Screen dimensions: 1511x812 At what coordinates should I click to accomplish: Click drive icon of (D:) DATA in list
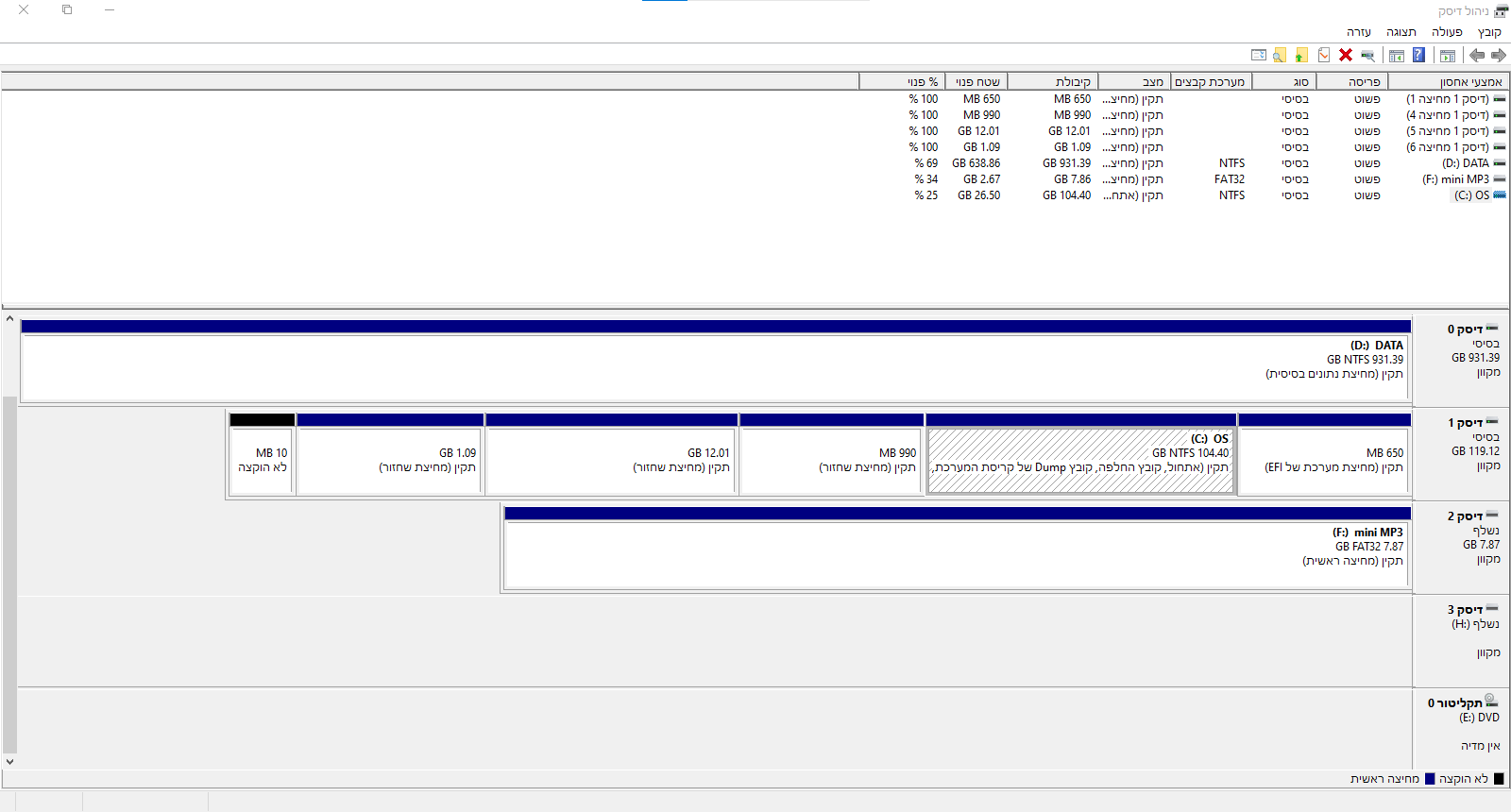(x=1500, y=163)
